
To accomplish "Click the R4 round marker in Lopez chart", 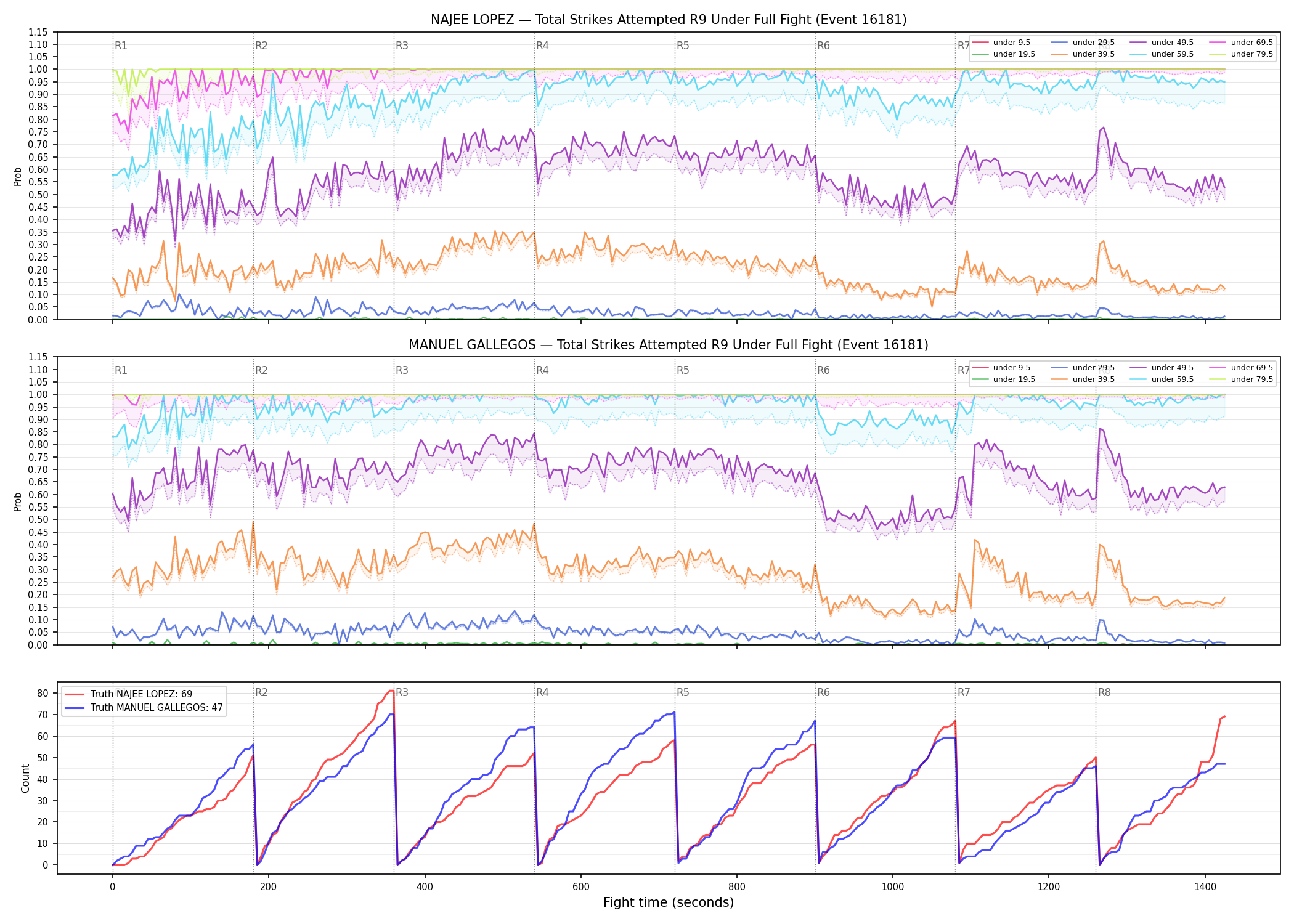I will [x=542, y=46].
